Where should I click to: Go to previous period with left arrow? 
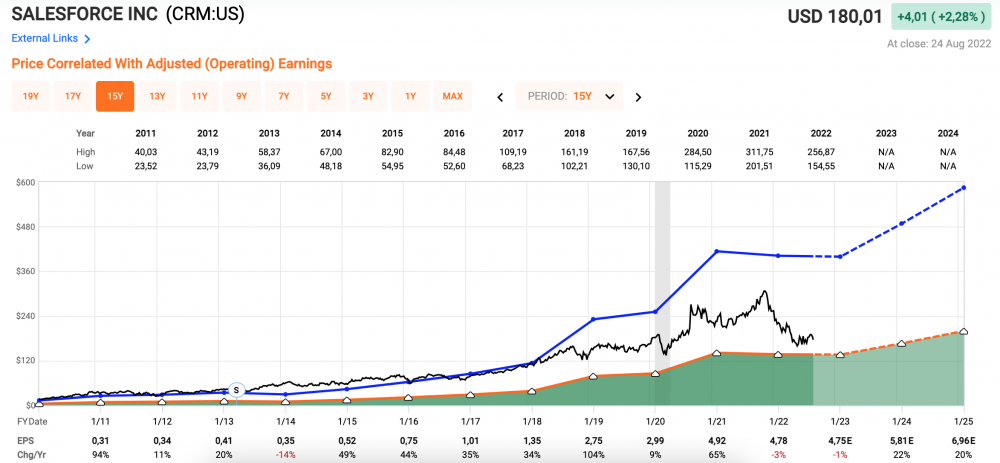pyautogui.click(x=501, y=97)
